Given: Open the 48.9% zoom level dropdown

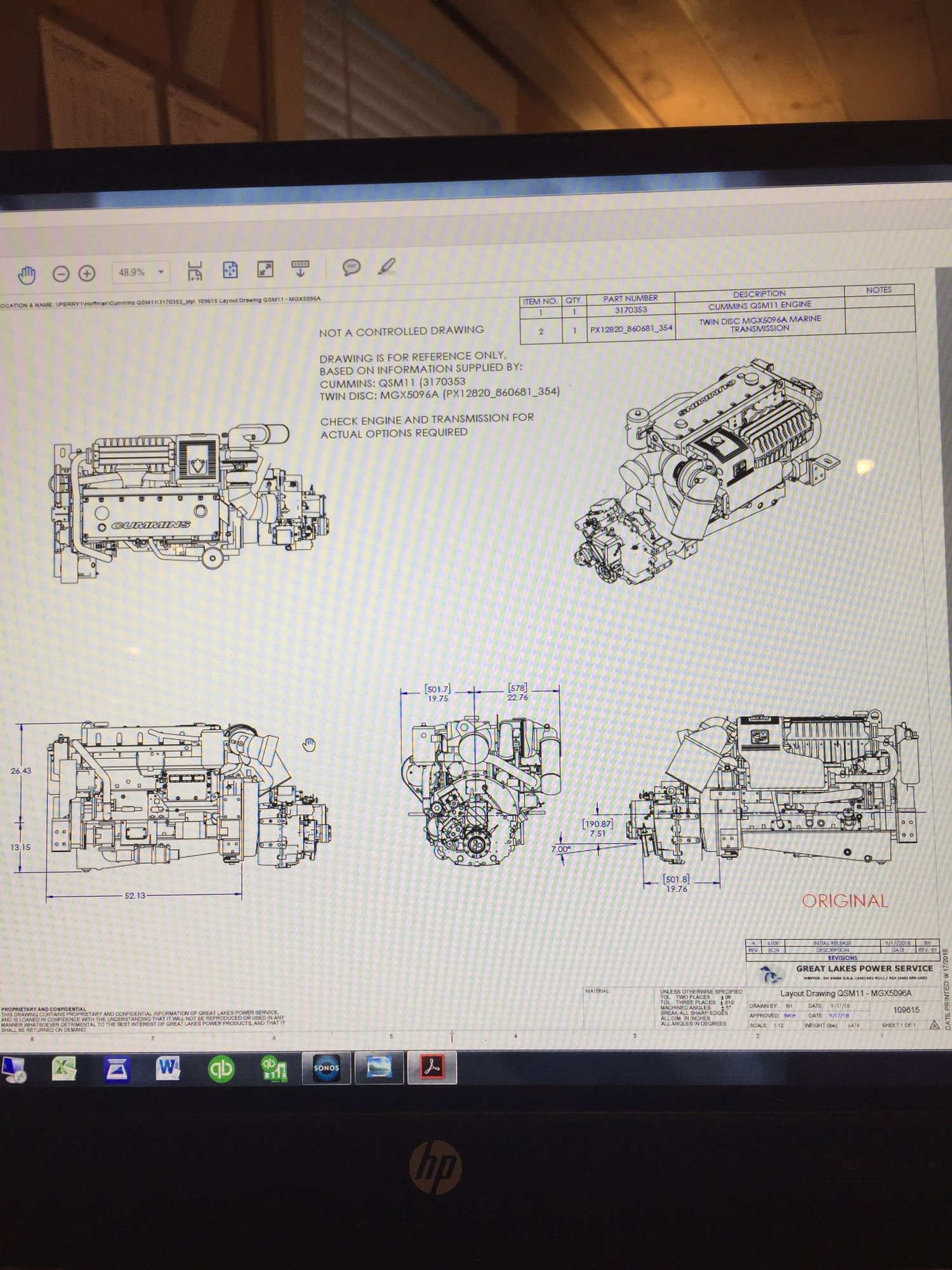Looking at the screenshot, I should tap(141, 272).
